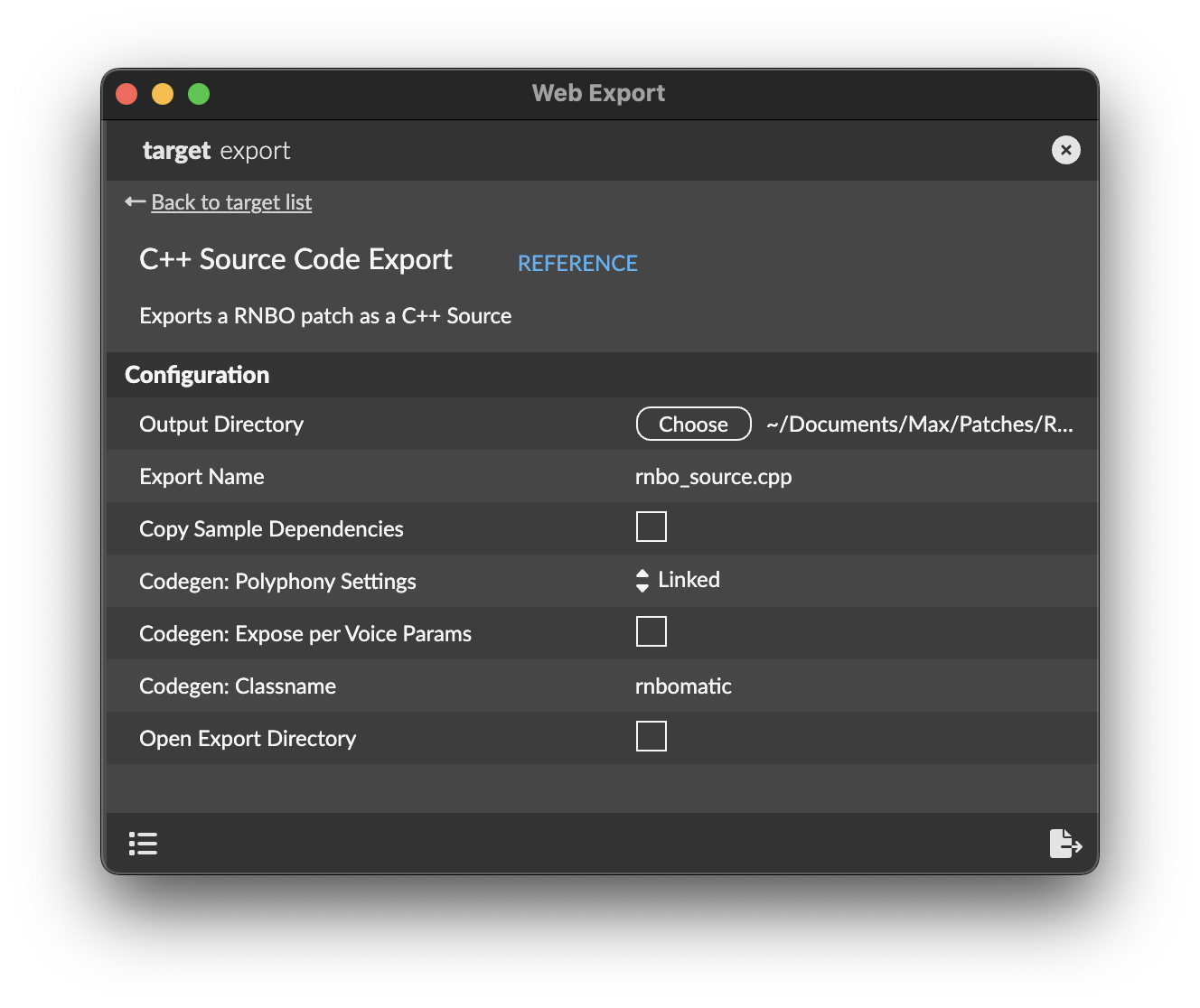Click the output path ~/Documents/Max/Patches text
Viewport: 1200px width, 1008px height.
920,425
